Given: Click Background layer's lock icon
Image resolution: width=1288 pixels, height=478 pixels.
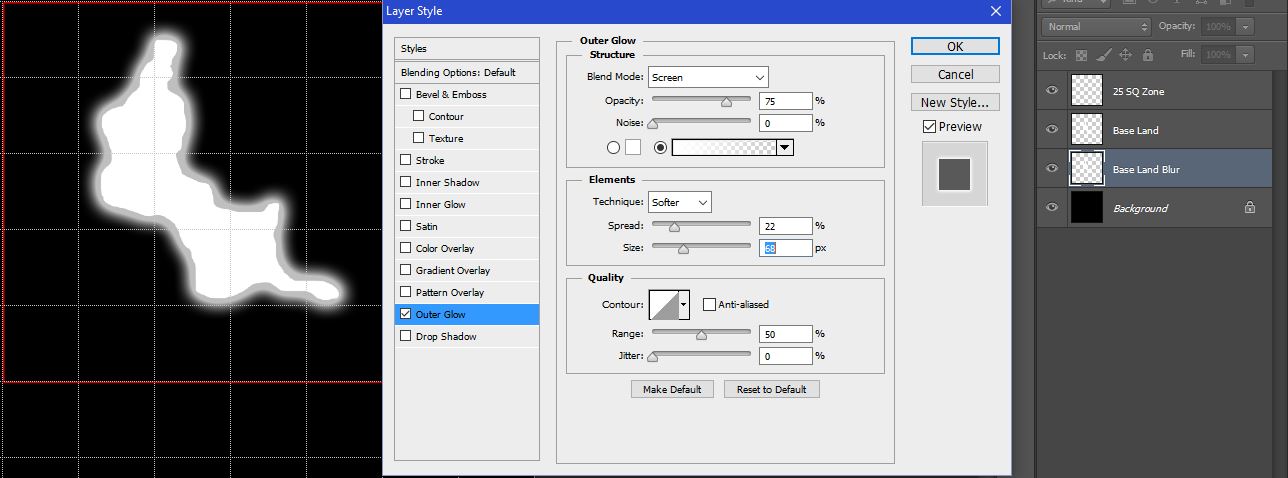Looking at the screenshot, I should [1250, 208].
